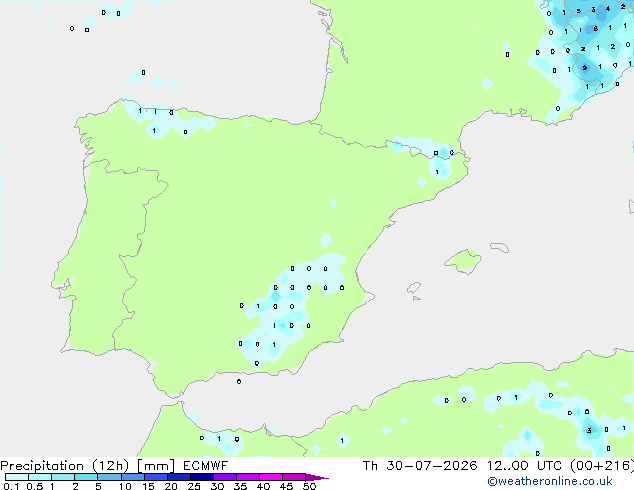Screen dimensions: 634x490
Task: Select the 0.5–1 mm legend swatch
Action: (40, 477)
